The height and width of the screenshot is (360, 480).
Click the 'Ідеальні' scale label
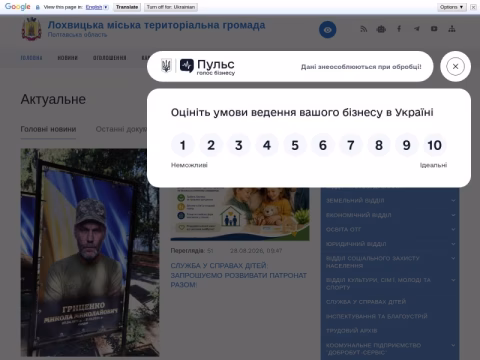(x=433, y=165)
